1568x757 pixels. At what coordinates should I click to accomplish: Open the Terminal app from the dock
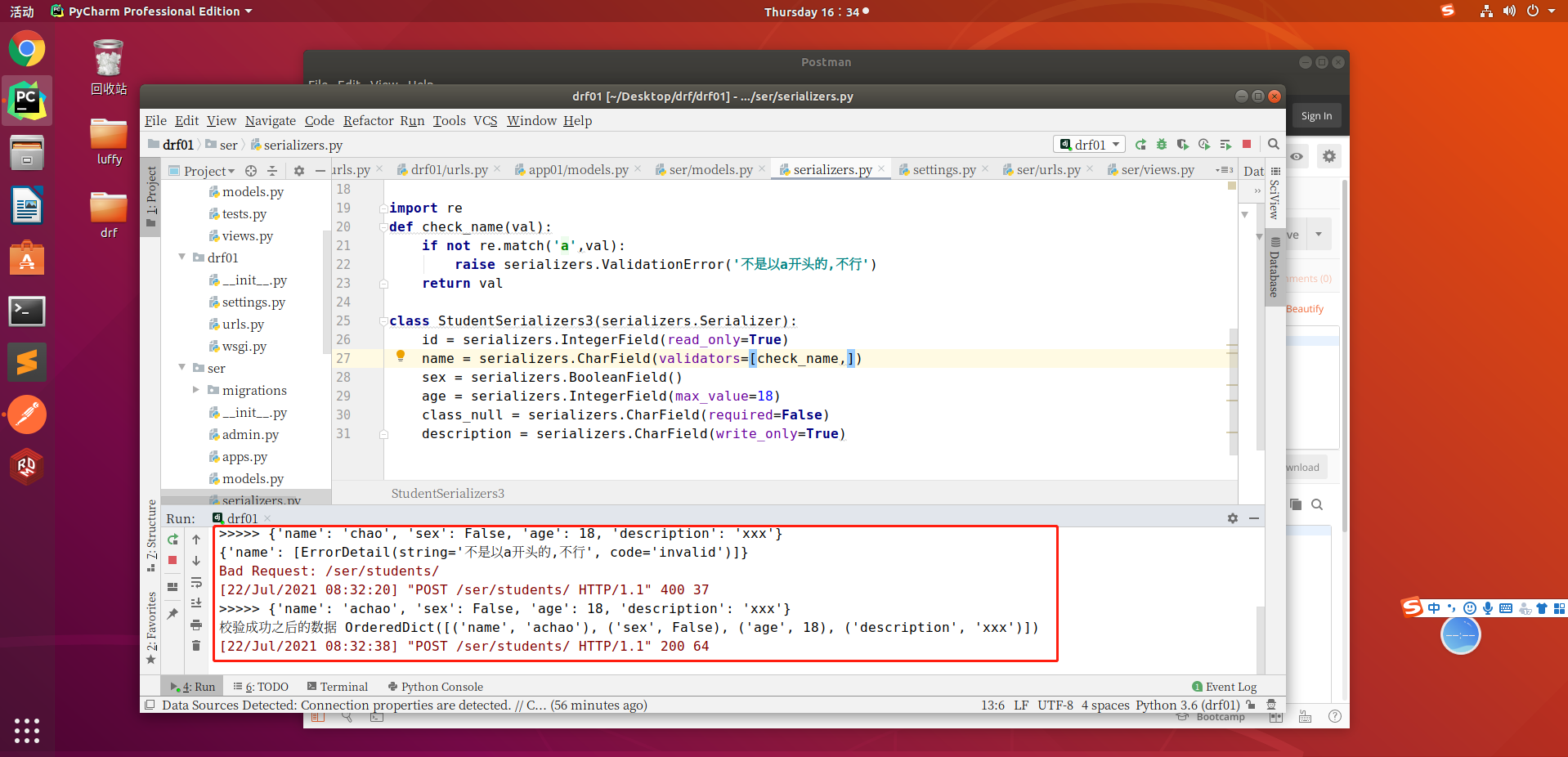[27, 311]
